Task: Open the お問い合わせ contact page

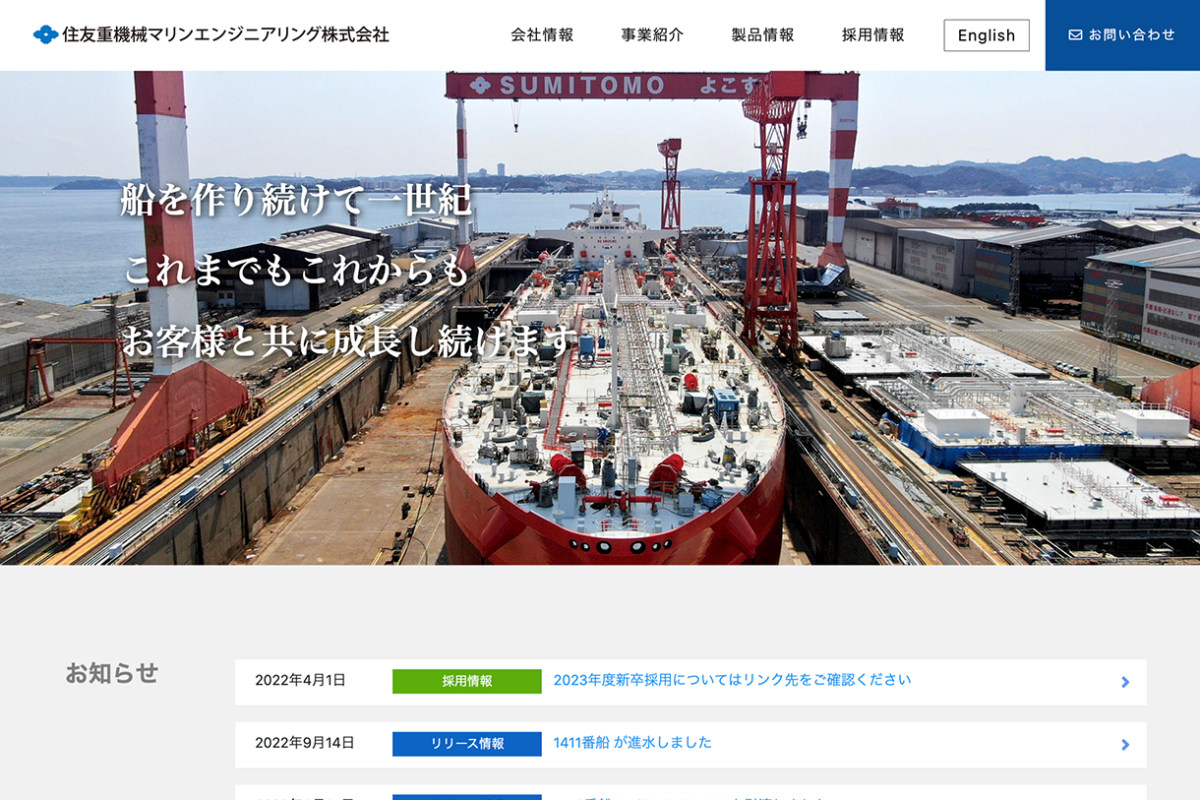Action: (x=1122, y=35)
